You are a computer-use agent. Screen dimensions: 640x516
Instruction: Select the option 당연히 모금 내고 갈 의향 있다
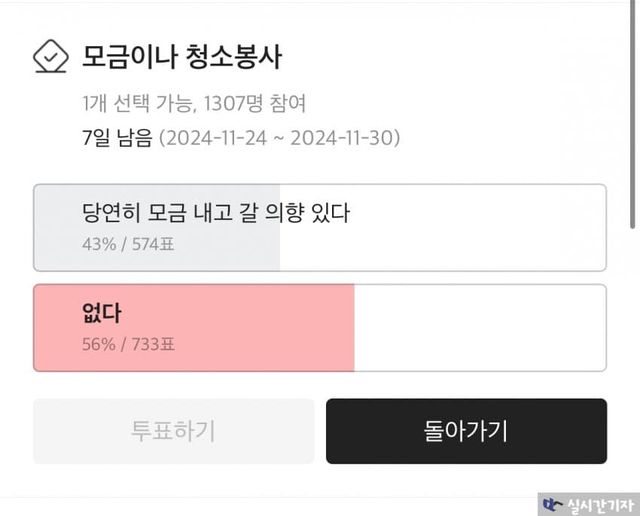pyautogui.click(x=216, y=212)
